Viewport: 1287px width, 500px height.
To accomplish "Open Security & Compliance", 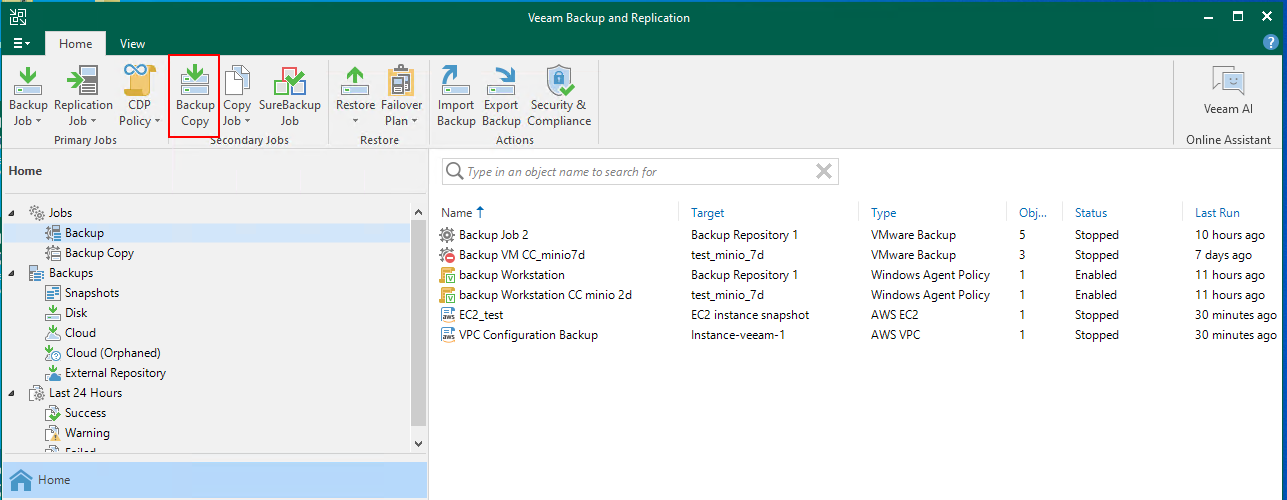I will tap(559, 96).
